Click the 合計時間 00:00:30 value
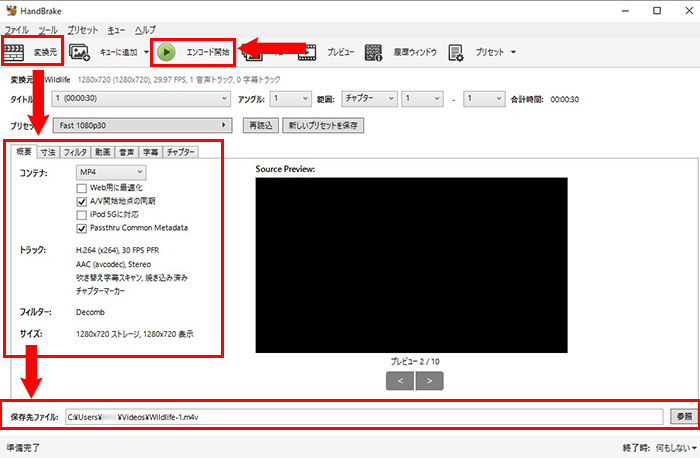 pyautogui.click(x=565, y=99)
